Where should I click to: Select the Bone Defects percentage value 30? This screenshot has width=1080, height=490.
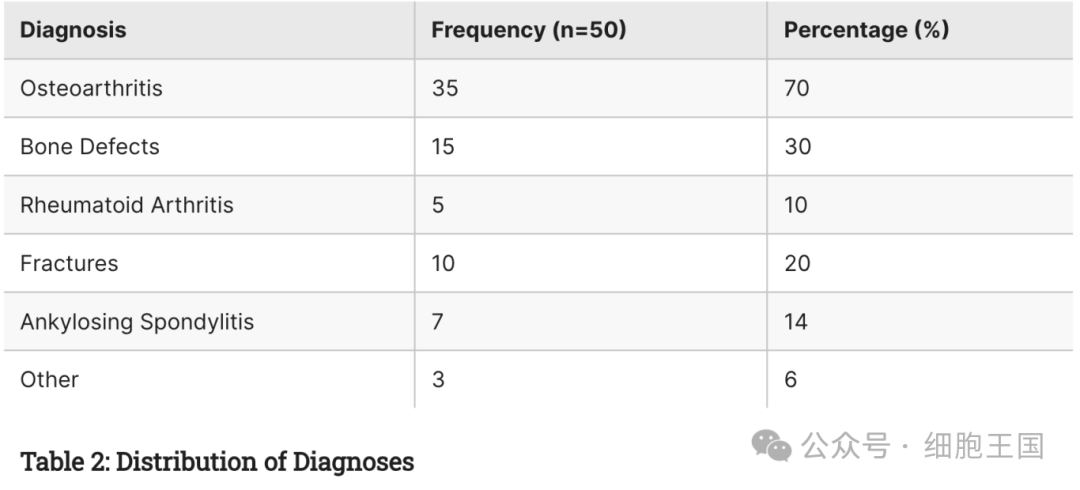tap(798, 147)
